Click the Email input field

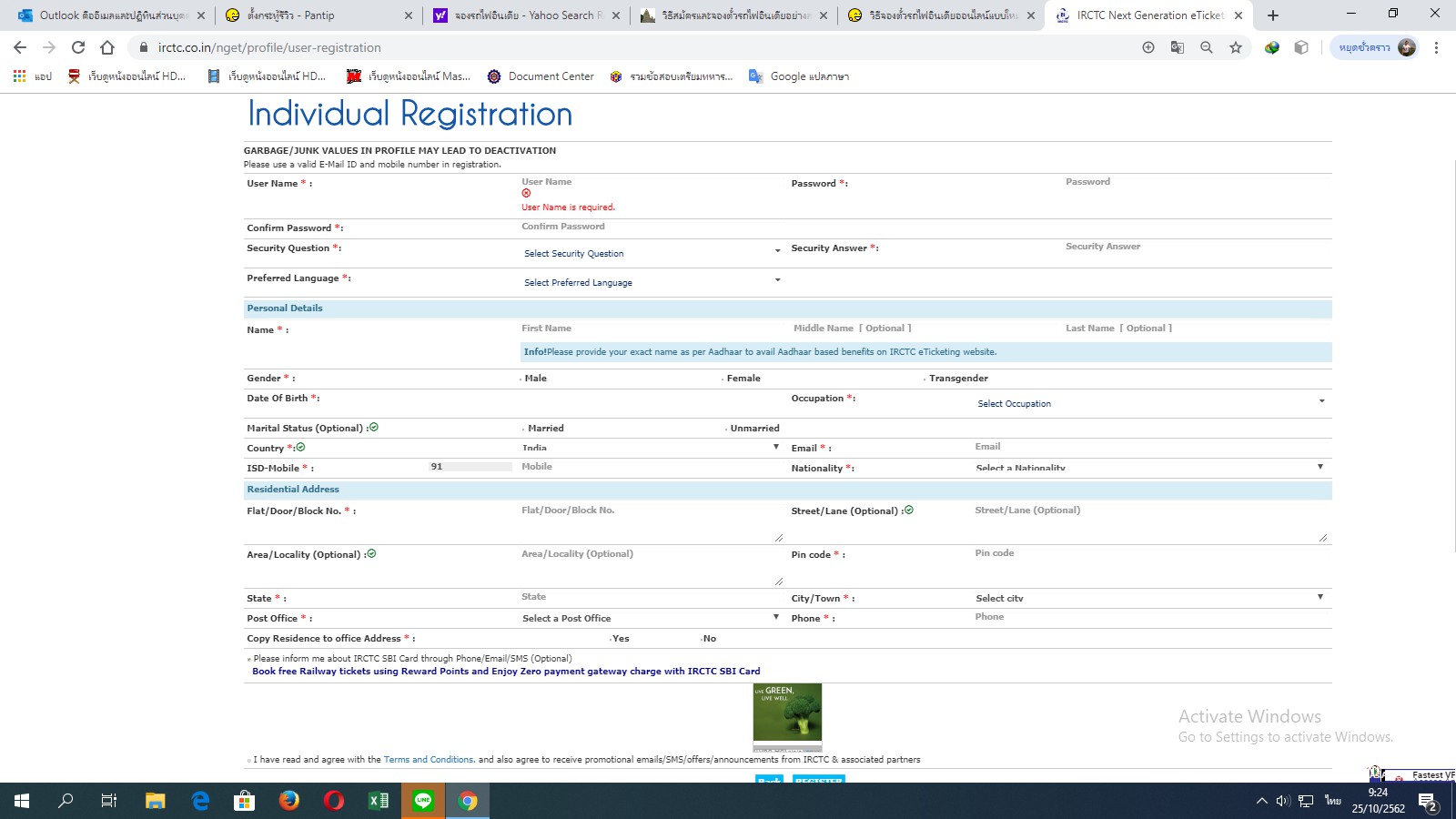[x=1151, y=447]
